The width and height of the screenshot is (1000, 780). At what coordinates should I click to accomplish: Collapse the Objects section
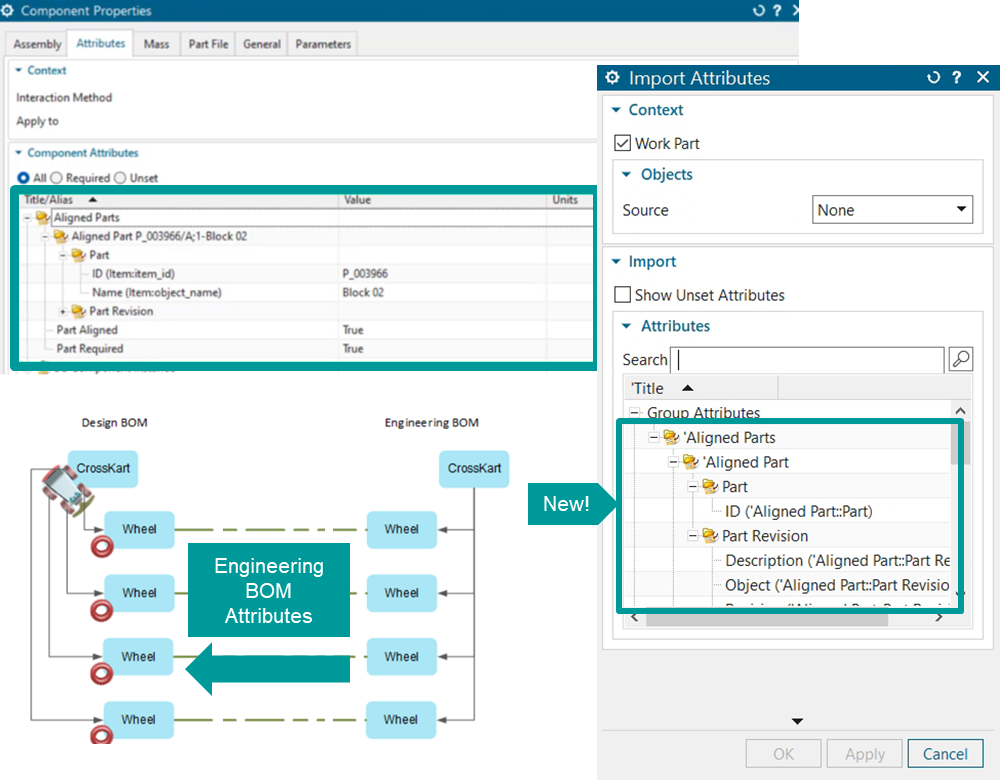pos(627,174)
